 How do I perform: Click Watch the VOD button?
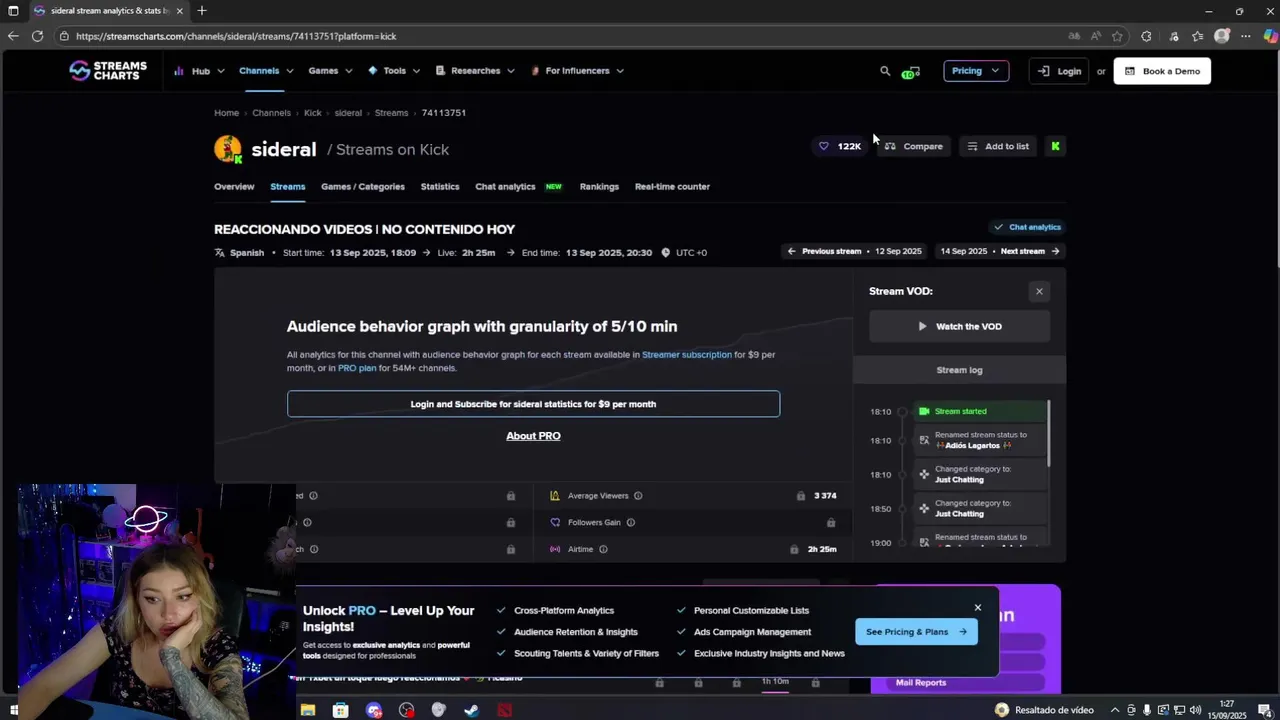[x=959, y=326]
